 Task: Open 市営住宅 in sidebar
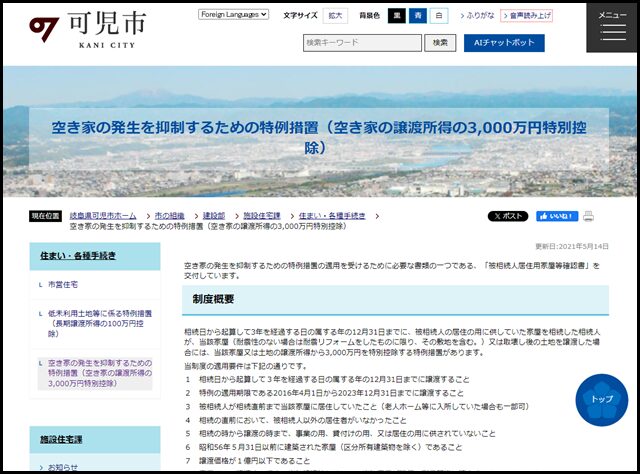63,285
